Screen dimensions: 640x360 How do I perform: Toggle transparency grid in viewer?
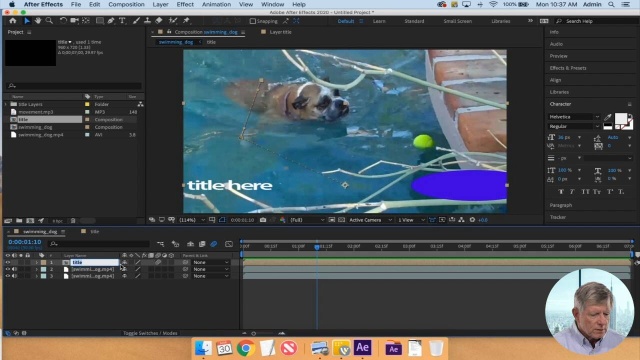[342, 220]
